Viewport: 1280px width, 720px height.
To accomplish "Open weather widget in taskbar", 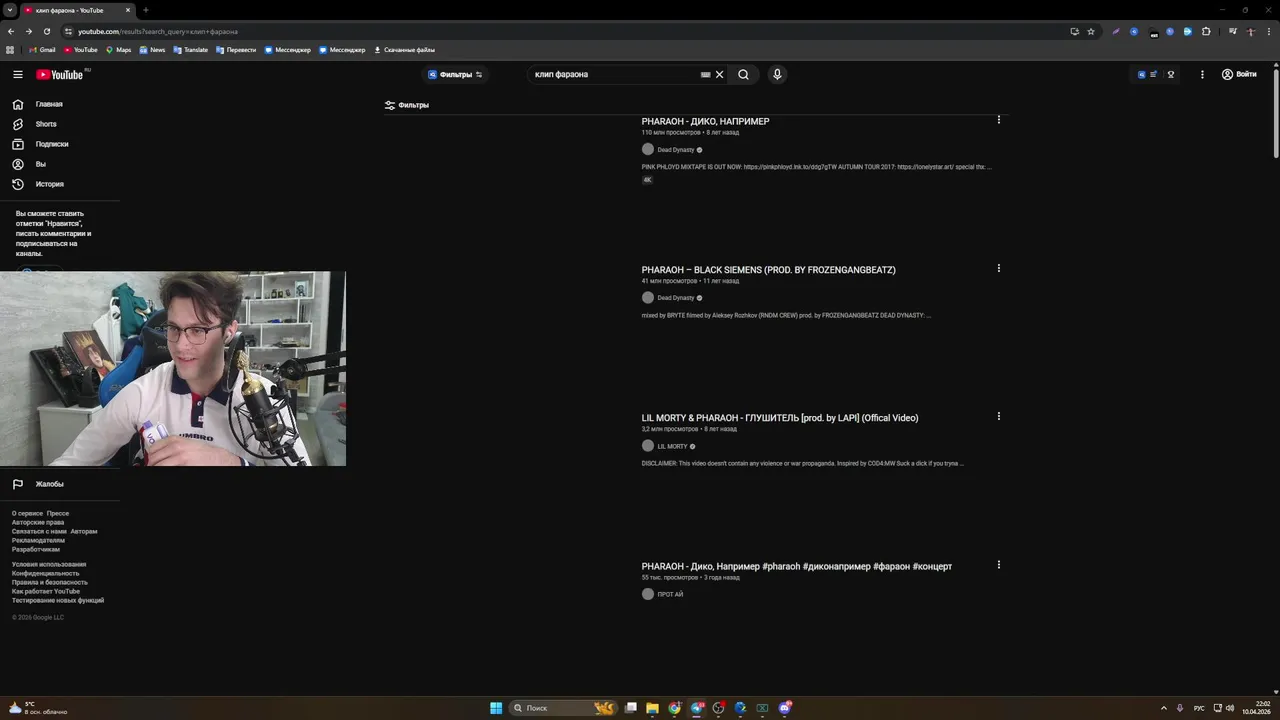I will 38,708.
